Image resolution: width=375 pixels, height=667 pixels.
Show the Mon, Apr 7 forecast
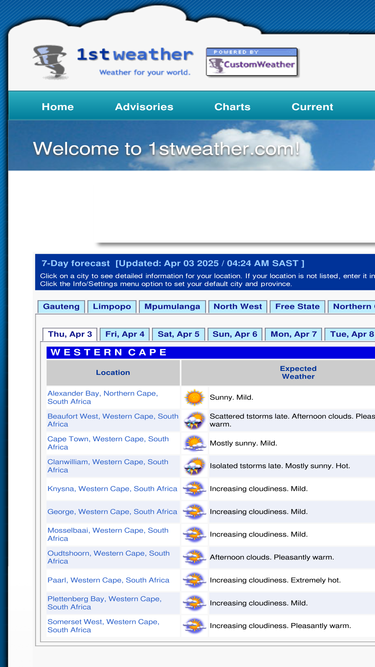[x=293, y=334]
